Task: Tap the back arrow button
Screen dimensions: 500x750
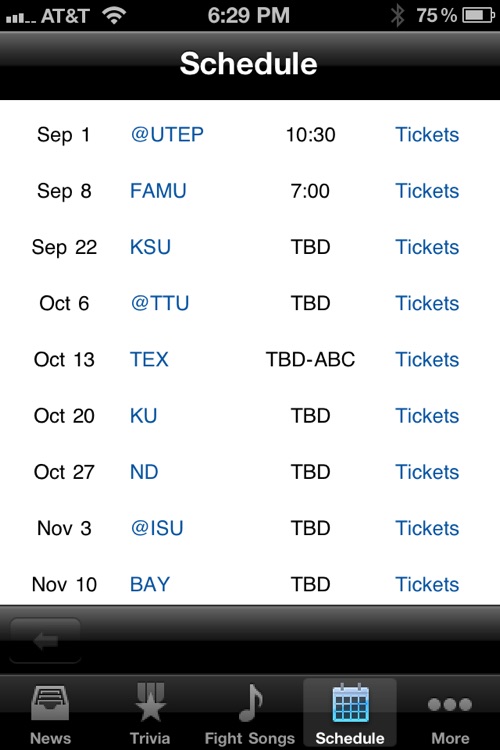Action: click(45, 640)
